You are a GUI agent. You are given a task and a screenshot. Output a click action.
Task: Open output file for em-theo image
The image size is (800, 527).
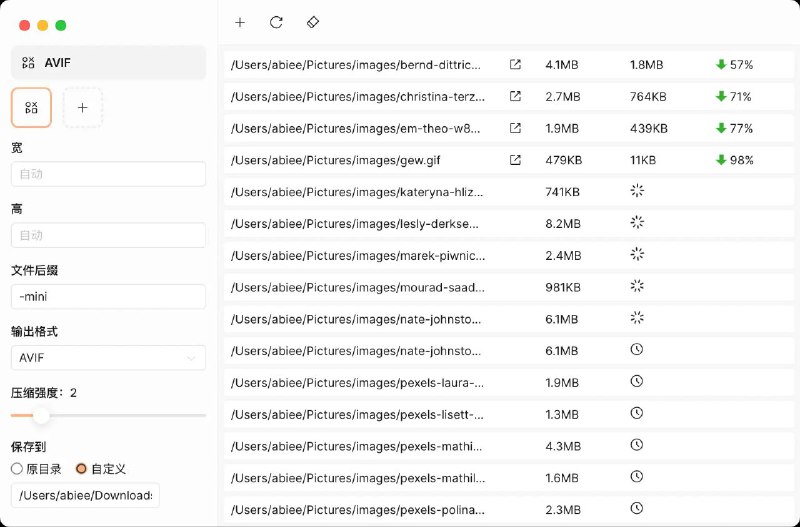point(515,128)
